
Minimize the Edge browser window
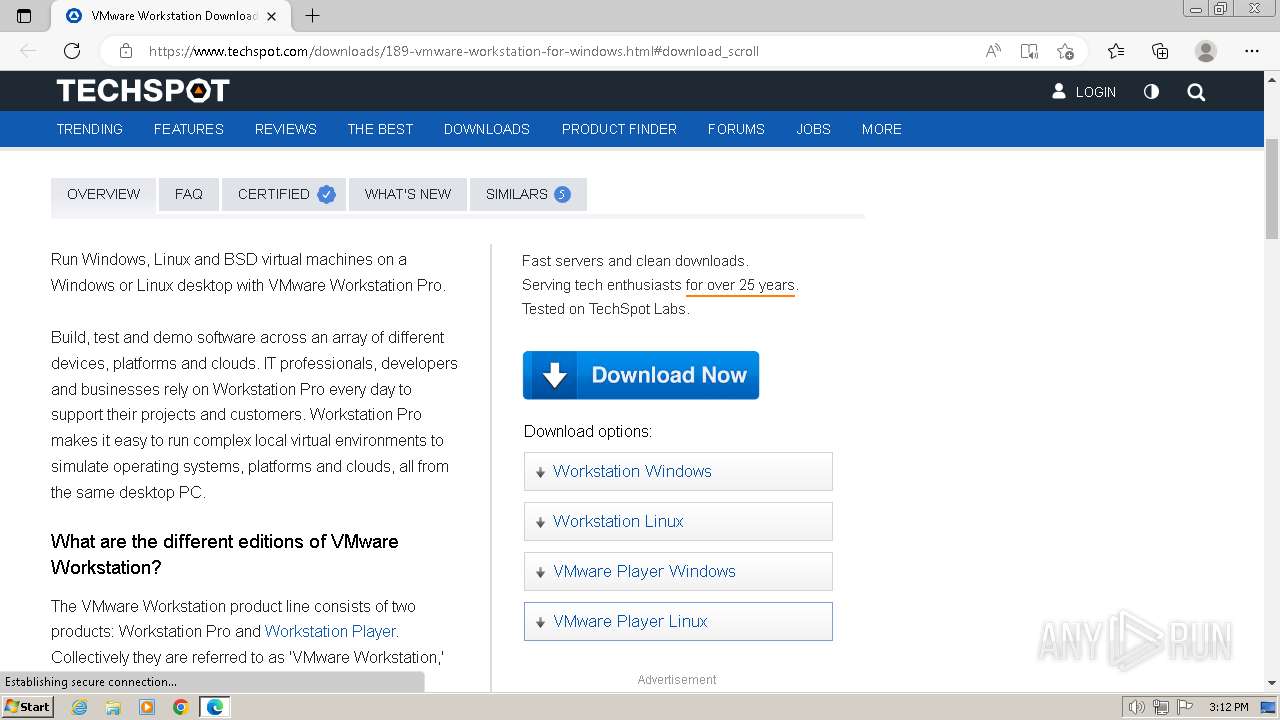tap(1196, 9)
